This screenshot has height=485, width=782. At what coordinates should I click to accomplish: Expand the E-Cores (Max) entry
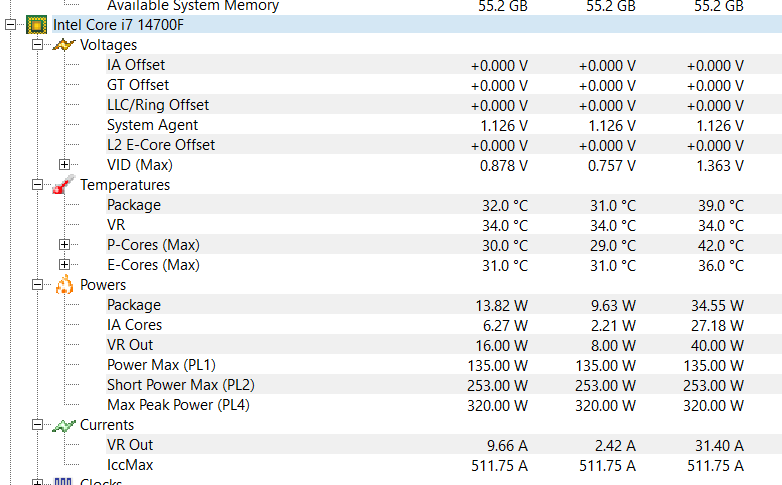pos(64,264)
